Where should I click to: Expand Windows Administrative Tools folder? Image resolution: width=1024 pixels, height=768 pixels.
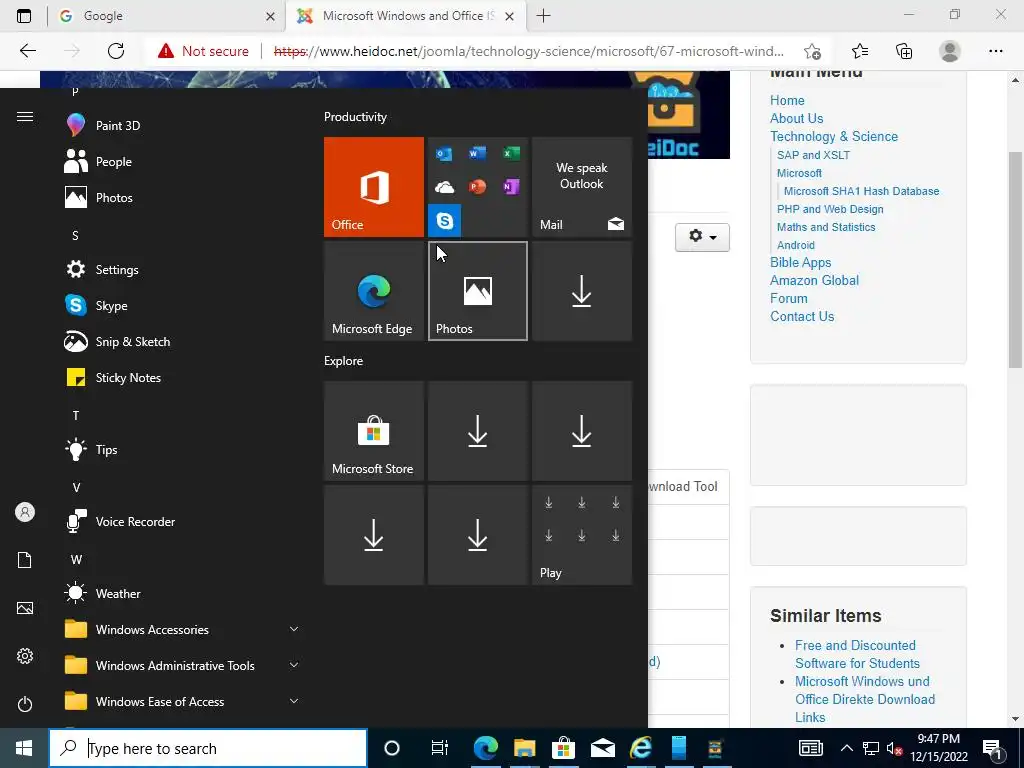coord(183,665)
